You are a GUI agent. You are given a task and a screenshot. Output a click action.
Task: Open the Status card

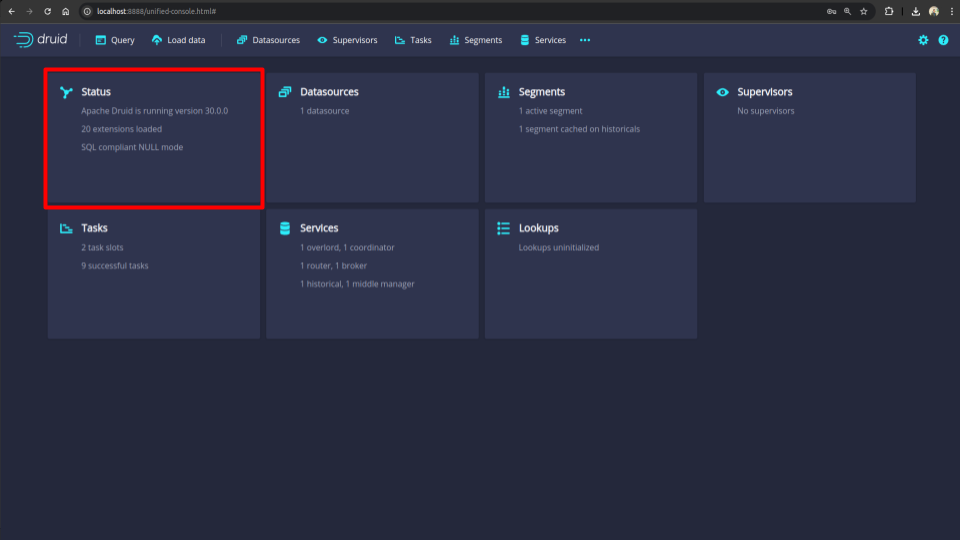coord(154,139)
